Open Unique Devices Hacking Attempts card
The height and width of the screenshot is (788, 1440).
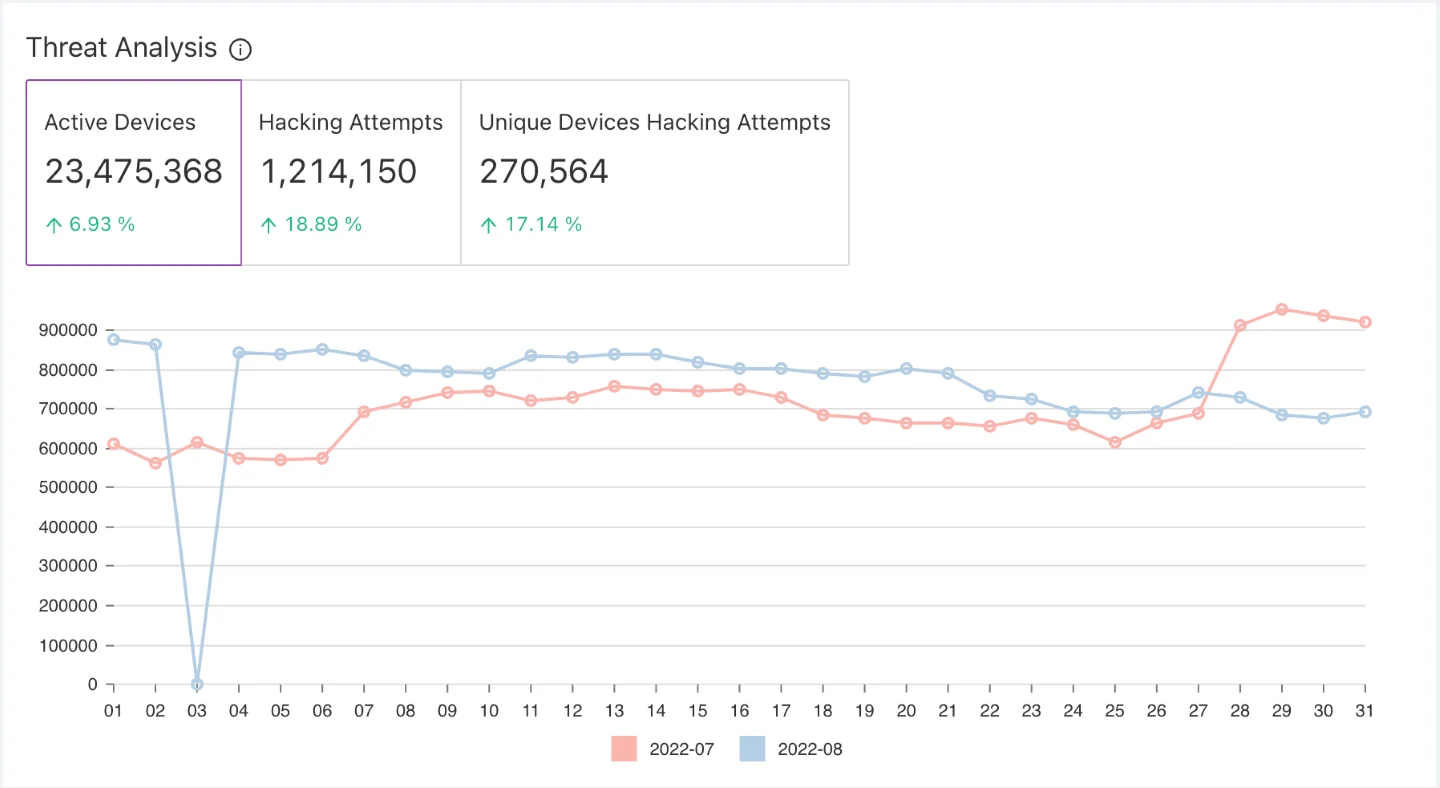pos(655,172)
